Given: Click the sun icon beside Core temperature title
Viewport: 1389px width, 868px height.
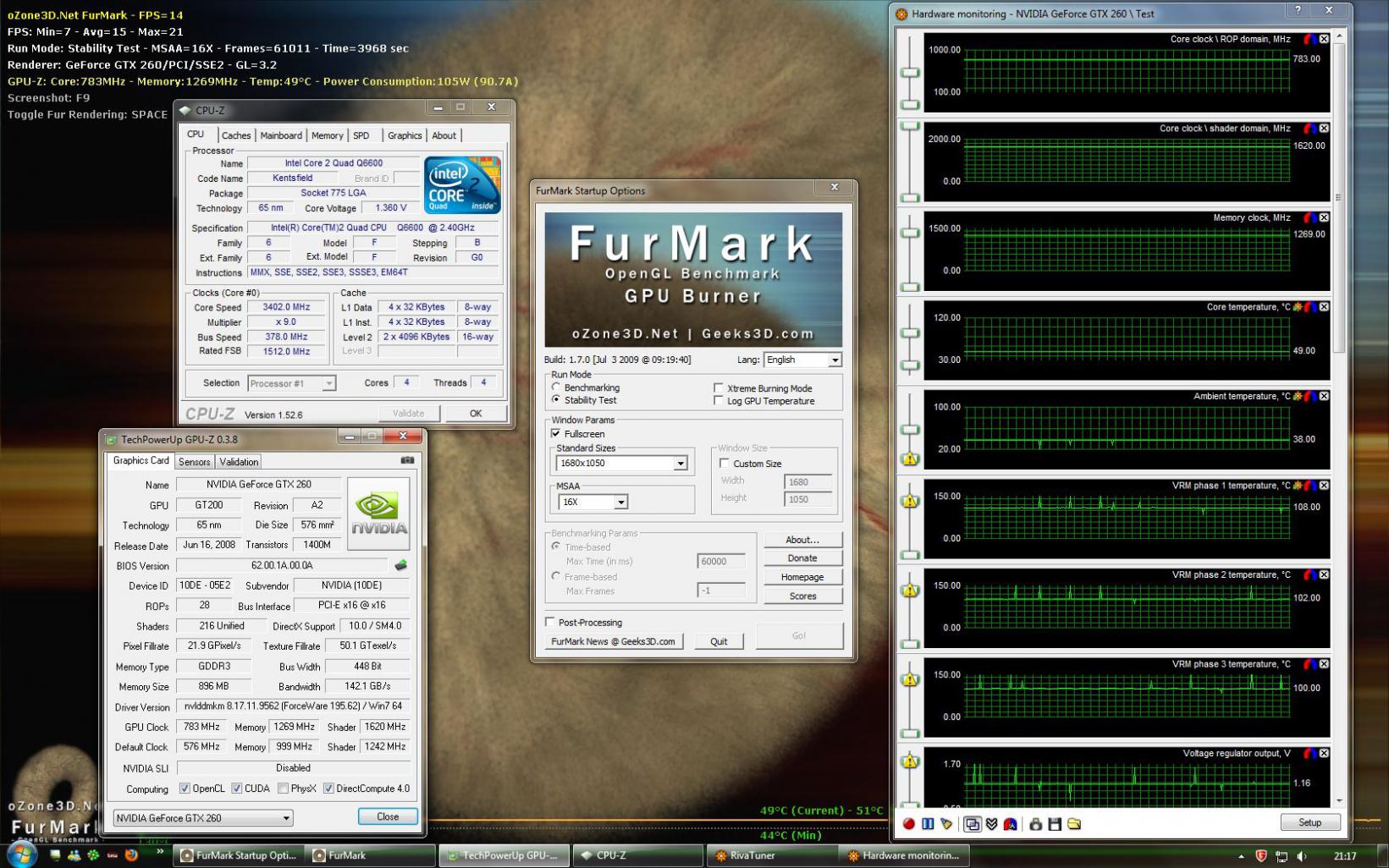Looking at the screenshot, I should point(1298,307).
